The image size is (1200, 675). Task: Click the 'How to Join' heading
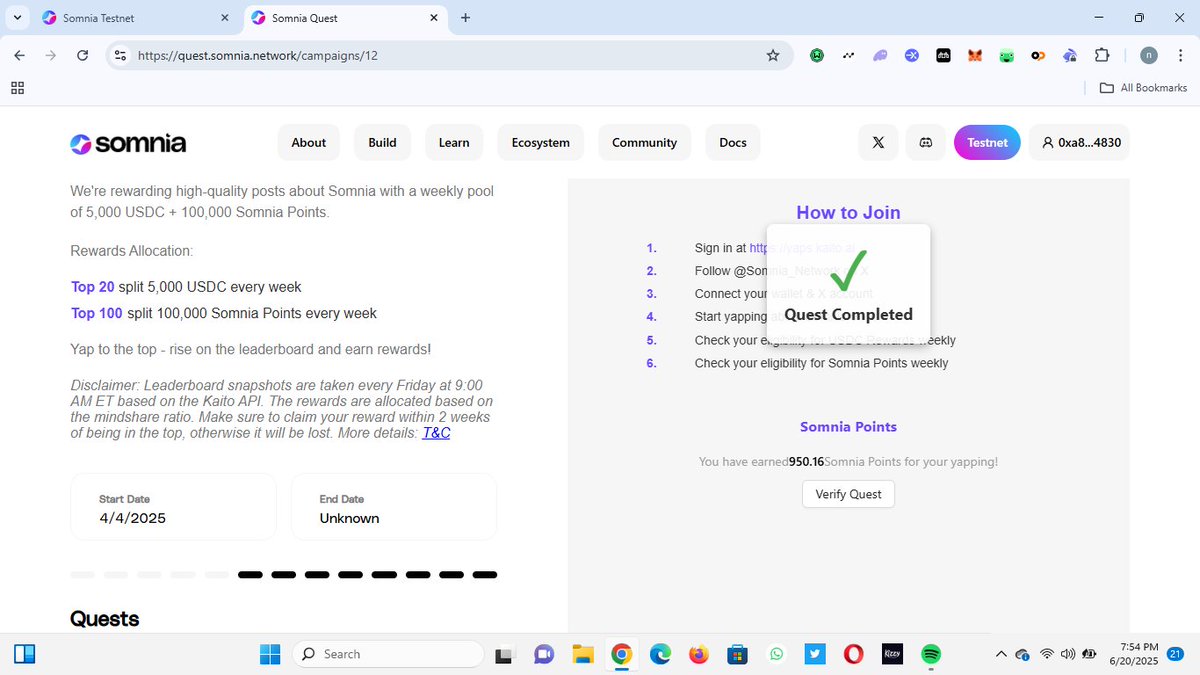[848, 212]
